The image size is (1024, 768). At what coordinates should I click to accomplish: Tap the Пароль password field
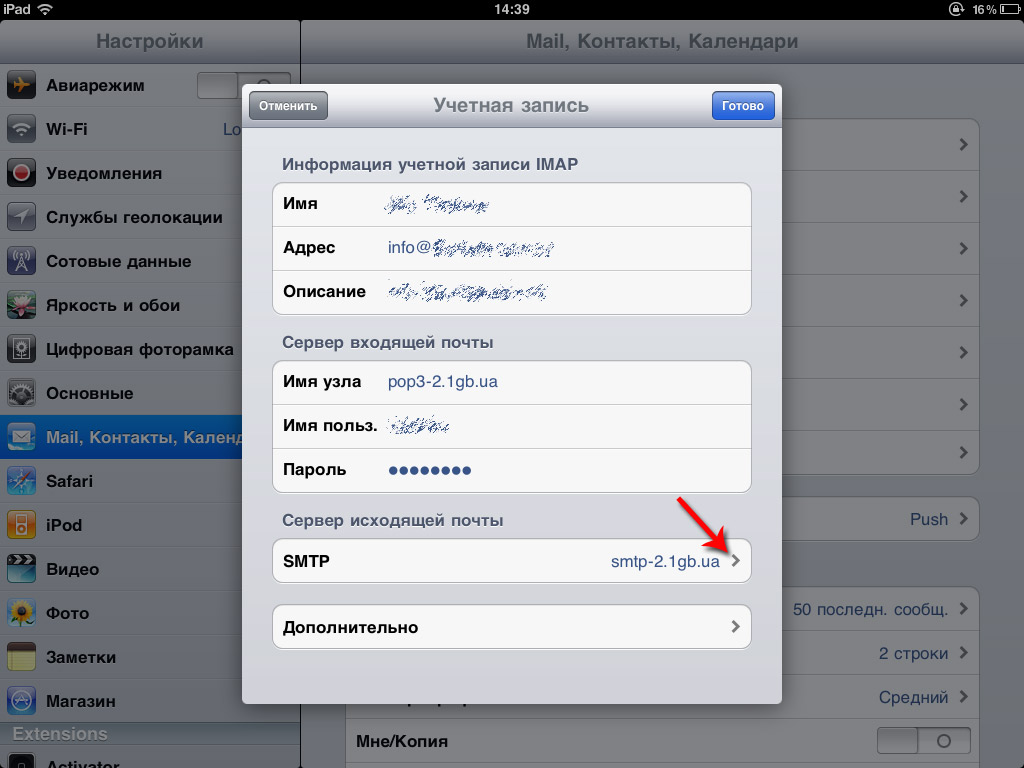pos(512,470)
